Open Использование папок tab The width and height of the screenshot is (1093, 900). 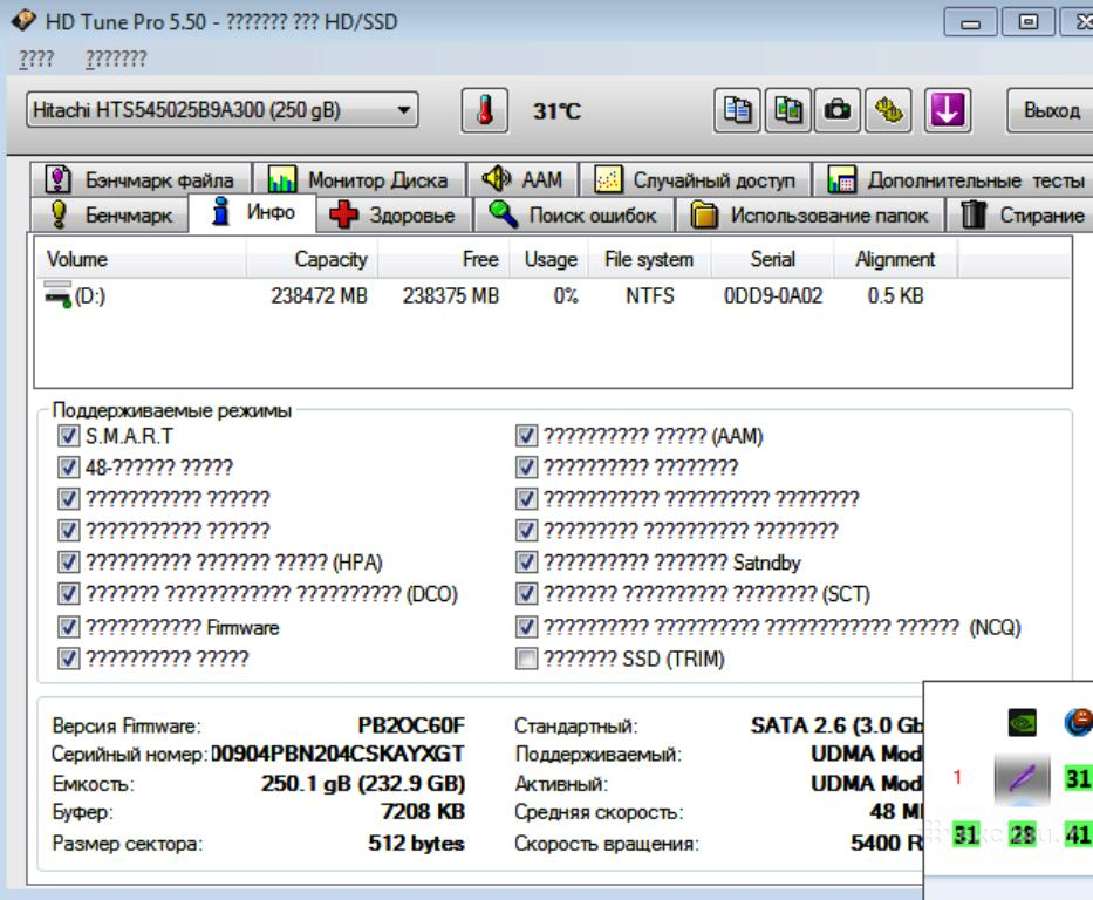[x=809, y=215]
